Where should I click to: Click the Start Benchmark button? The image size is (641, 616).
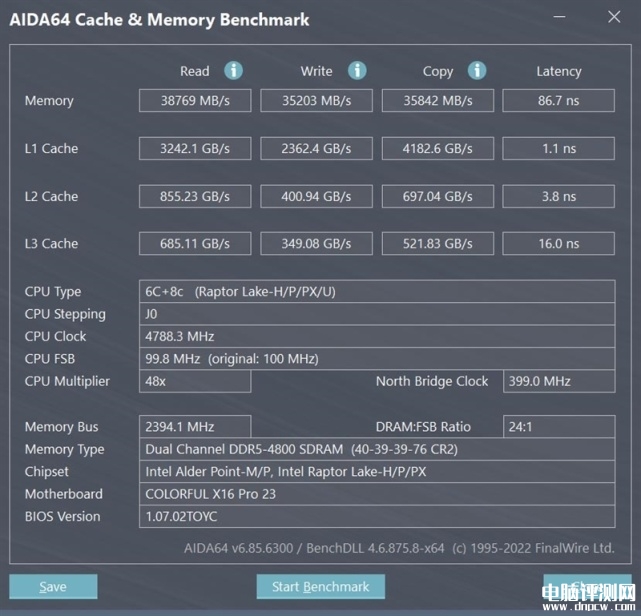click(320, 587)
